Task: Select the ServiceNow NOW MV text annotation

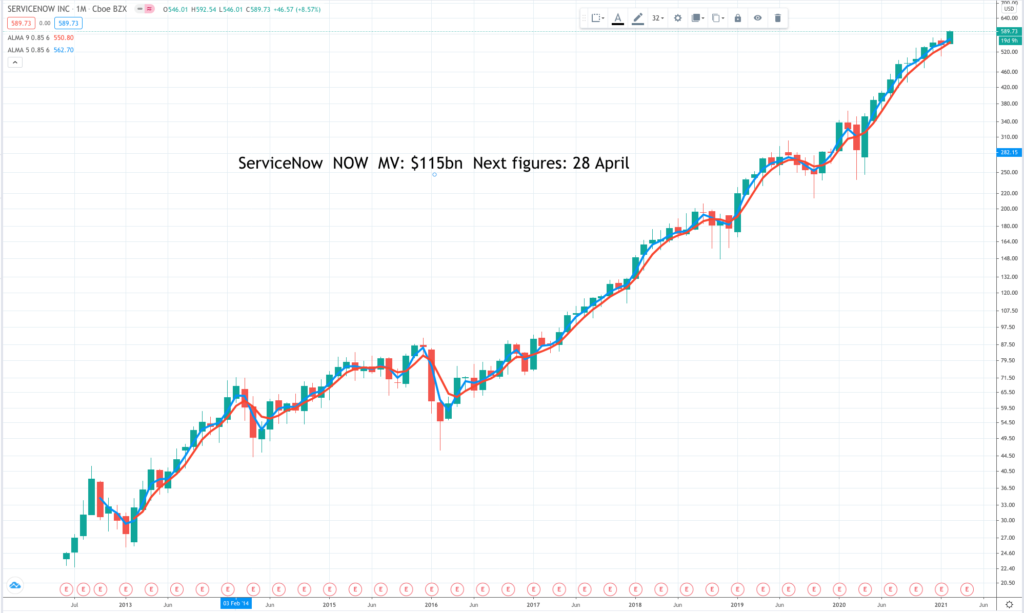Action: click(434, 163)
